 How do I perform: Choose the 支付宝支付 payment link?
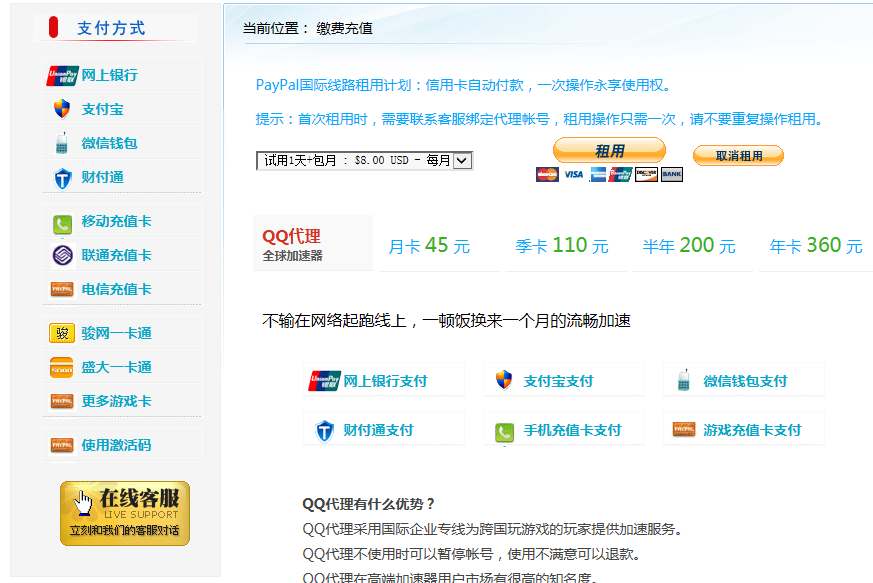(x=558, y=381)
